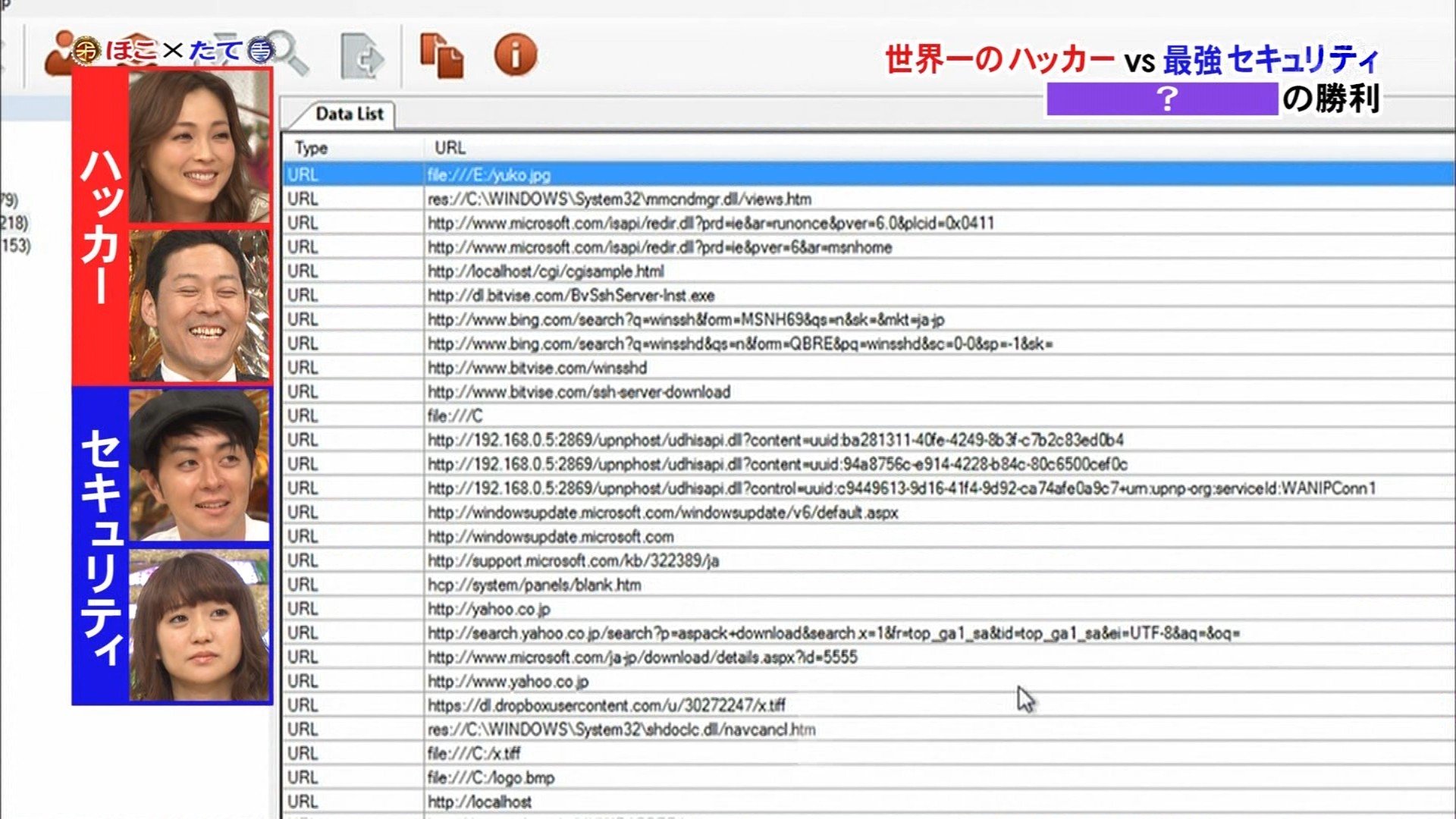This screenshot has width=1456, height=819.
Task: Sort by the Type column header
Action: pos(312,148)
